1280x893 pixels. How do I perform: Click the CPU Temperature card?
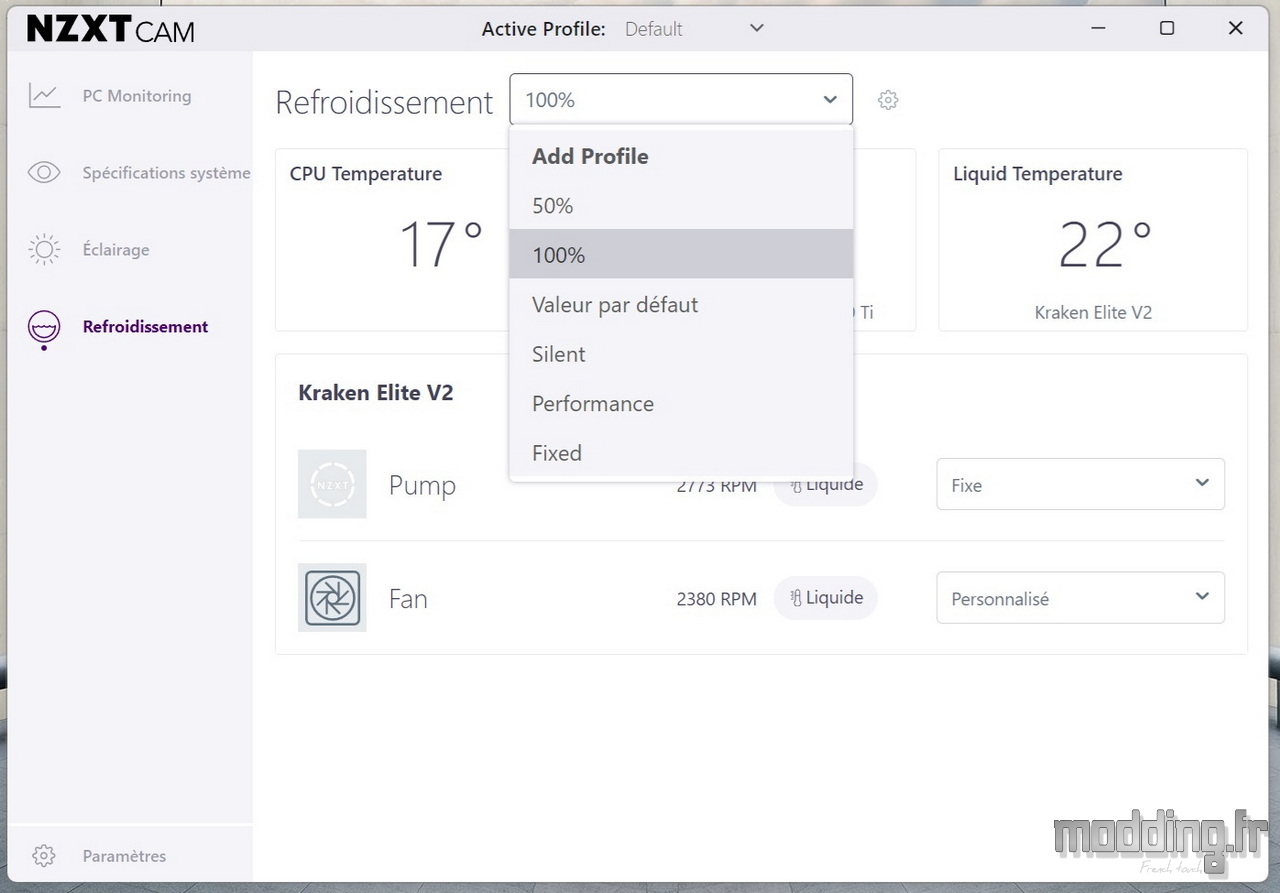coord(392,240)
